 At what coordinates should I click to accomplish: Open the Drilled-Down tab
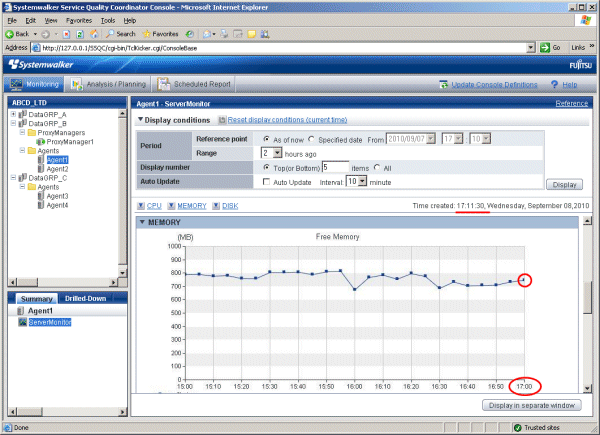[85, 298]
